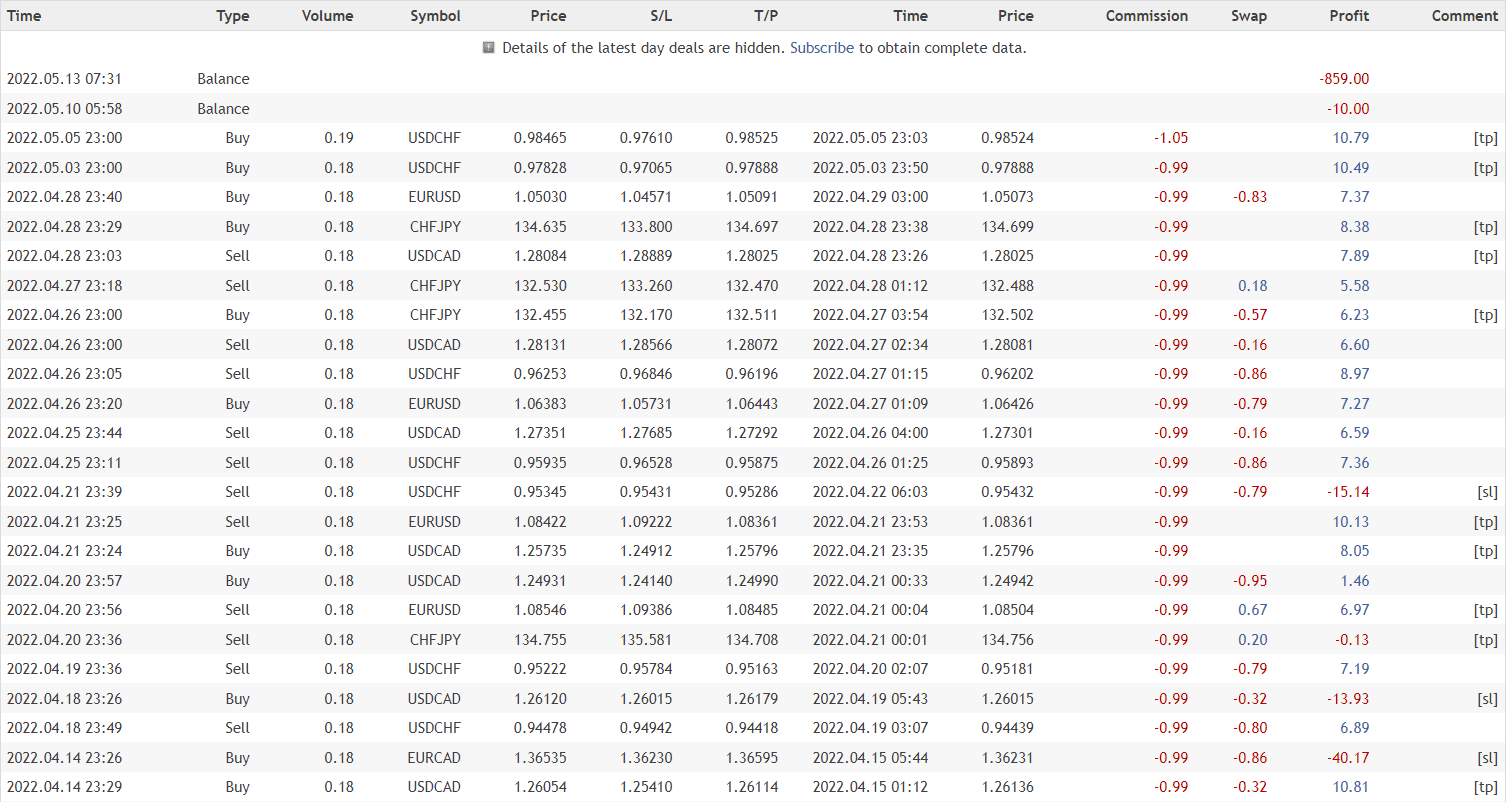The height and width of the screenshot is (802, 1506).
Task: Click the 2022.04.21 23:25 open time
Action: 65,522
